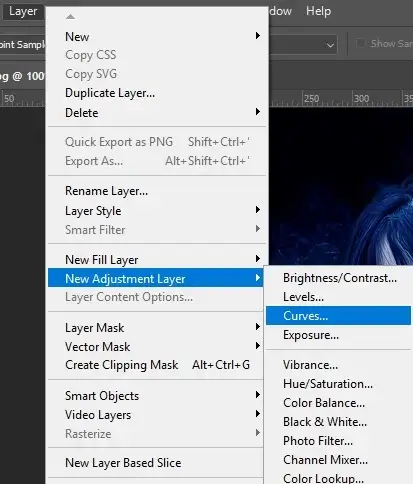
Task: Click Create Clipping Mask
Action: [x=157, y=365]
